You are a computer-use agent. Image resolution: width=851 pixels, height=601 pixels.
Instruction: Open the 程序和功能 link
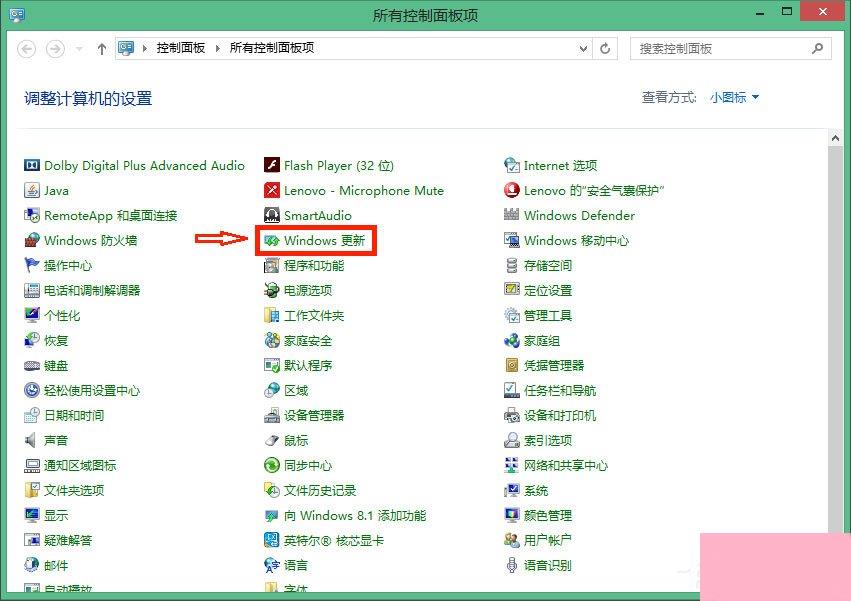point(314,265)
